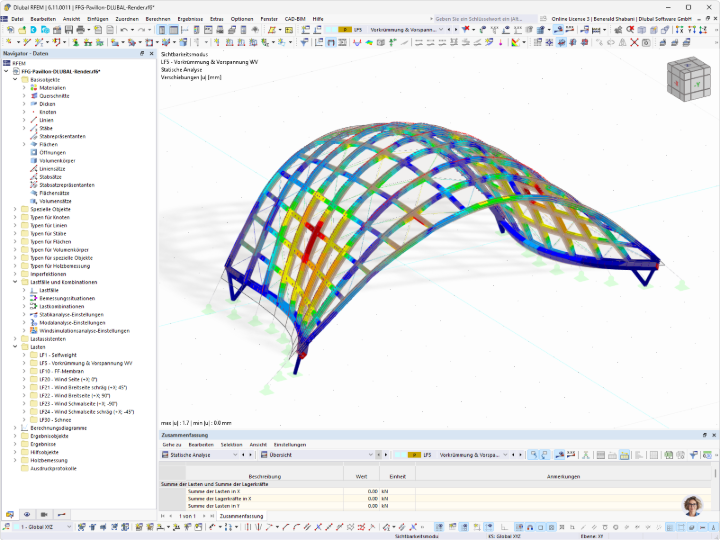Click the view cube in the corner

688,79
